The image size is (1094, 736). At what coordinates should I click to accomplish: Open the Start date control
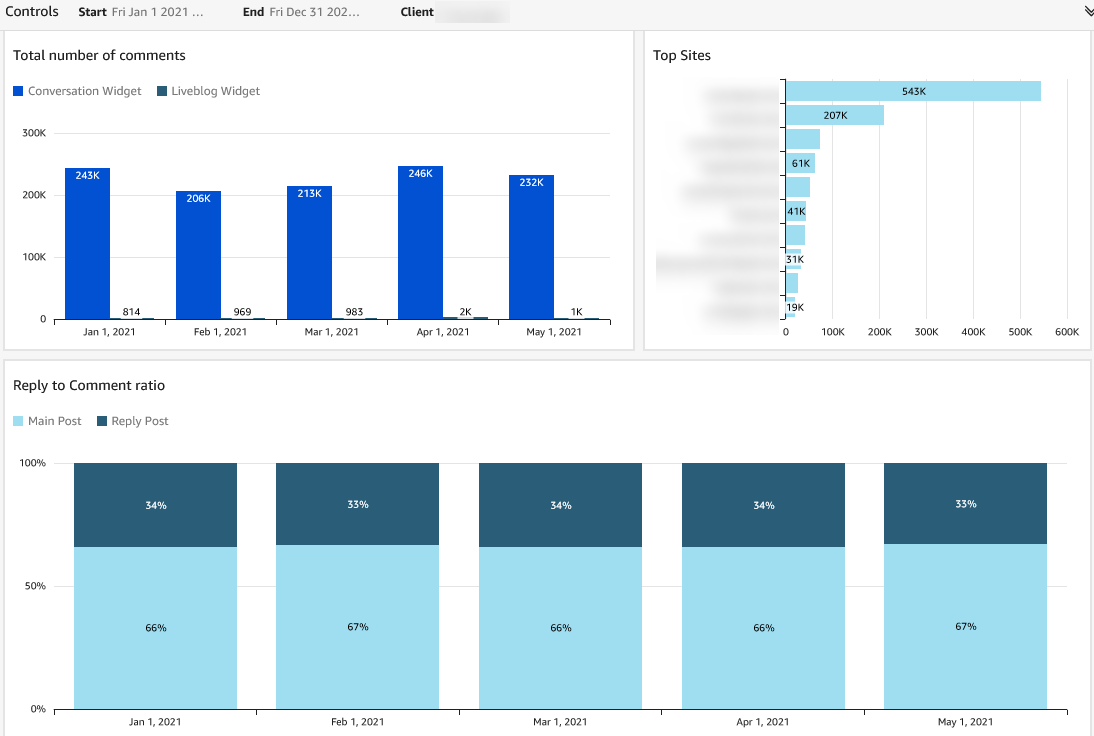141,12
